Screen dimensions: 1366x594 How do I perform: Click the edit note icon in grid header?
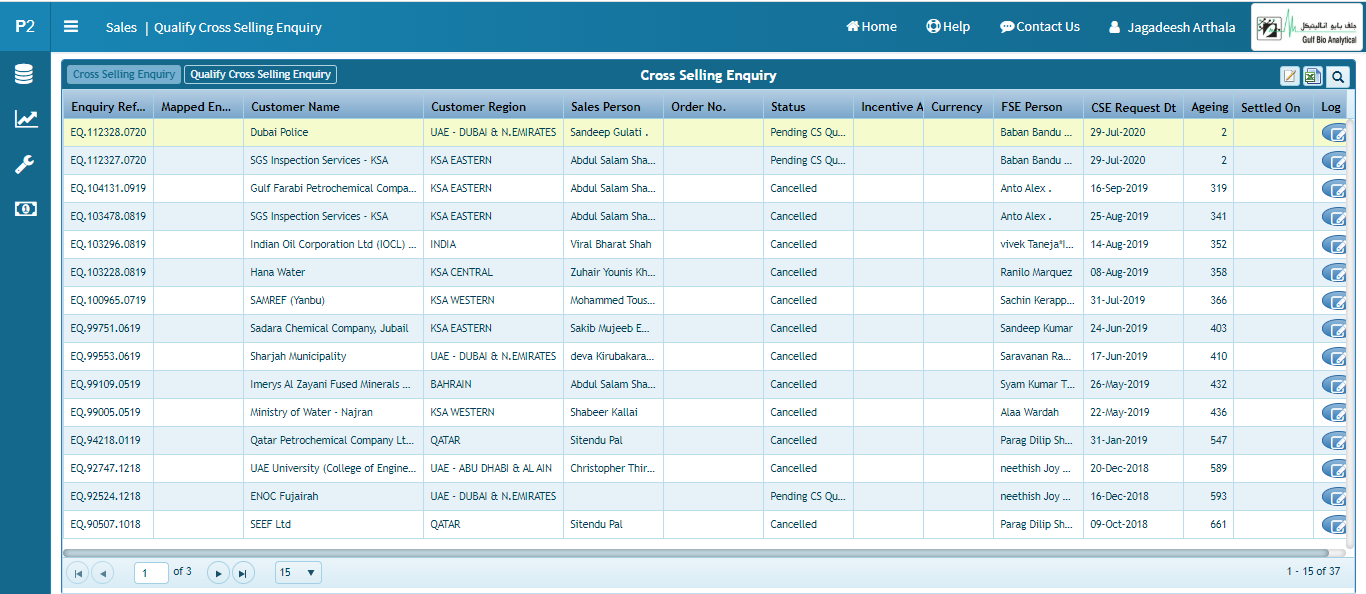pos(1291,76)
